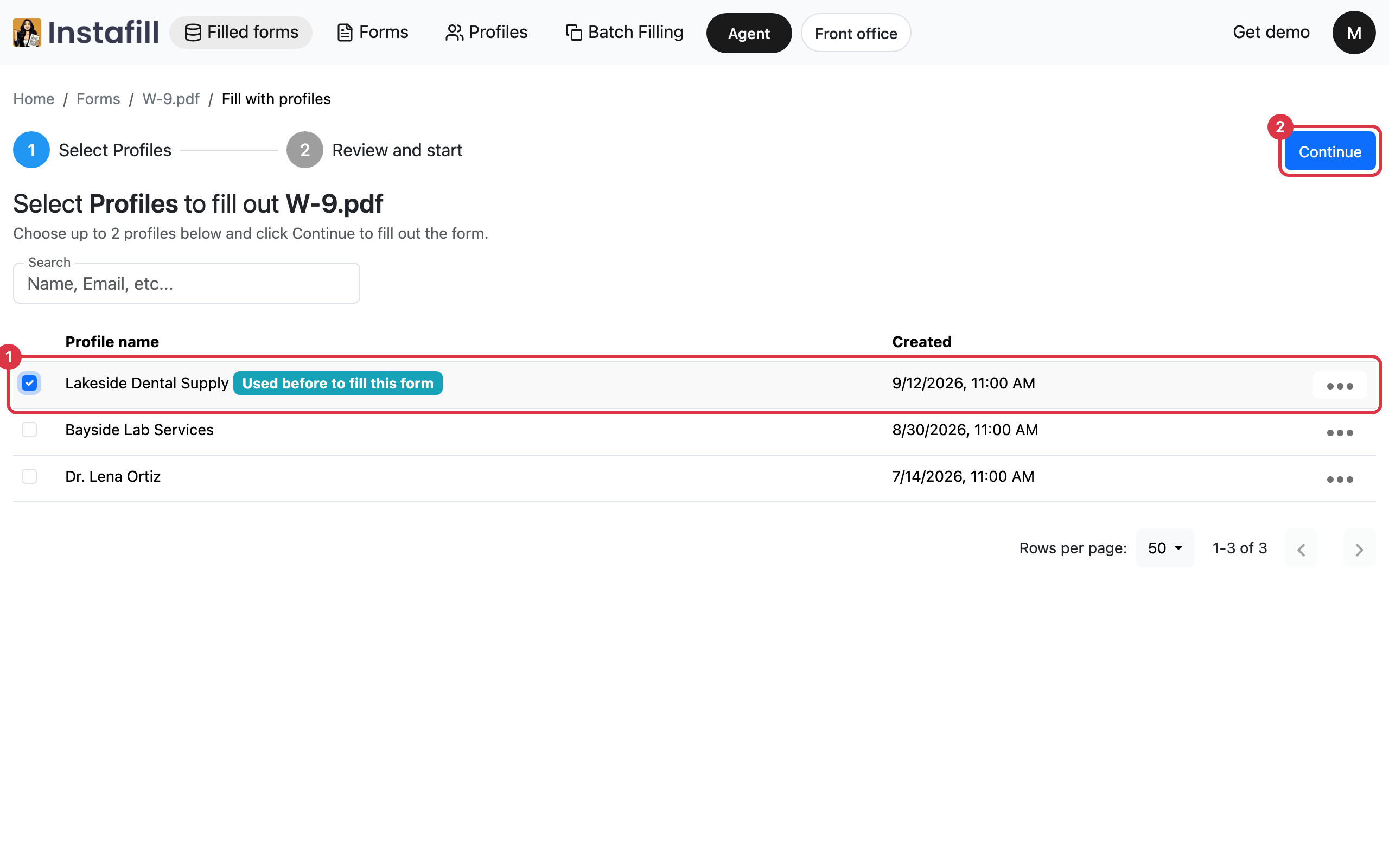Open more options for Lakeside Dental Supply
The image size is (1389, 868).
[1340, 386]
